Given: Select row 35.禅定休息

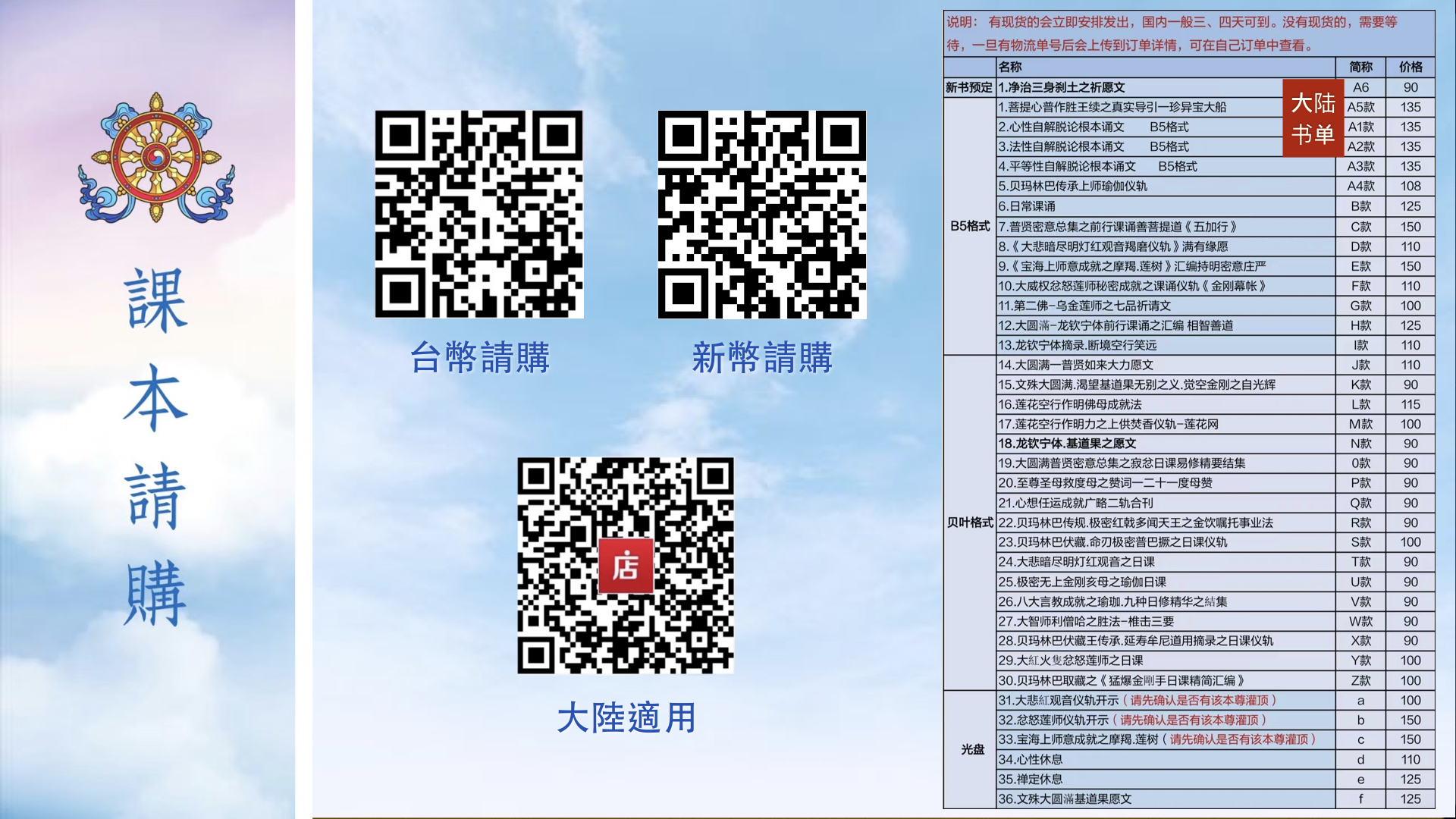Looking at the screenshot, I should click(x=1166, y=779).
